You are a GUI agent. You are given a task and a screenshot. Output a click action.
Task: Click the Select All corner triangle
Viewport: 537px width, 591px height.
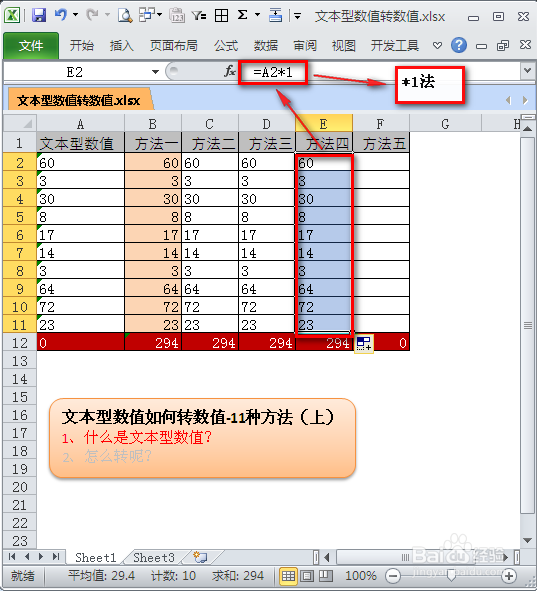click(20, 123)
